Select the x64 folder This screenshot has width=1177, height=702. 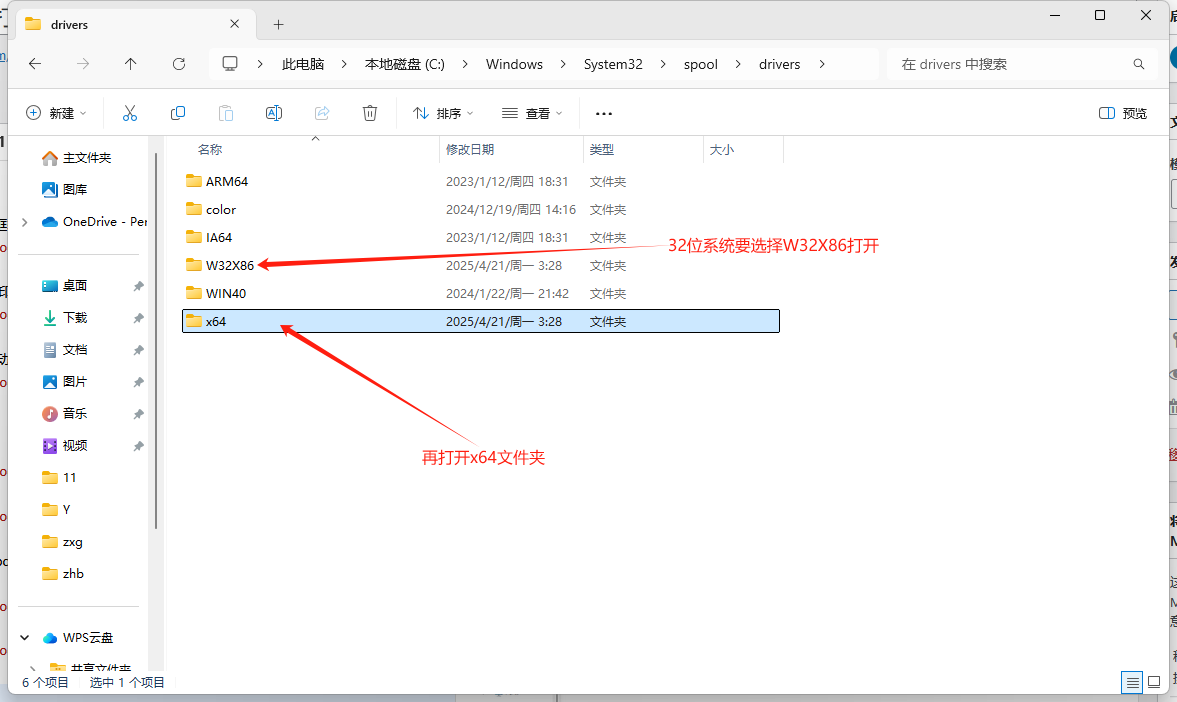pos(480,321)
